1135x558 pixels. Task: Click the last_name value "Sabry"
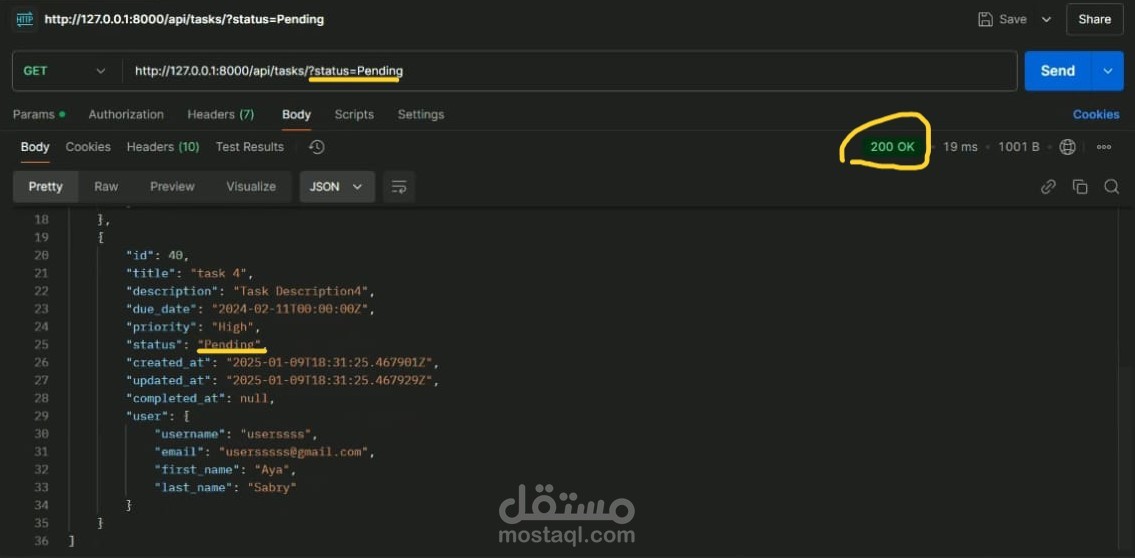tap(272, 487)
